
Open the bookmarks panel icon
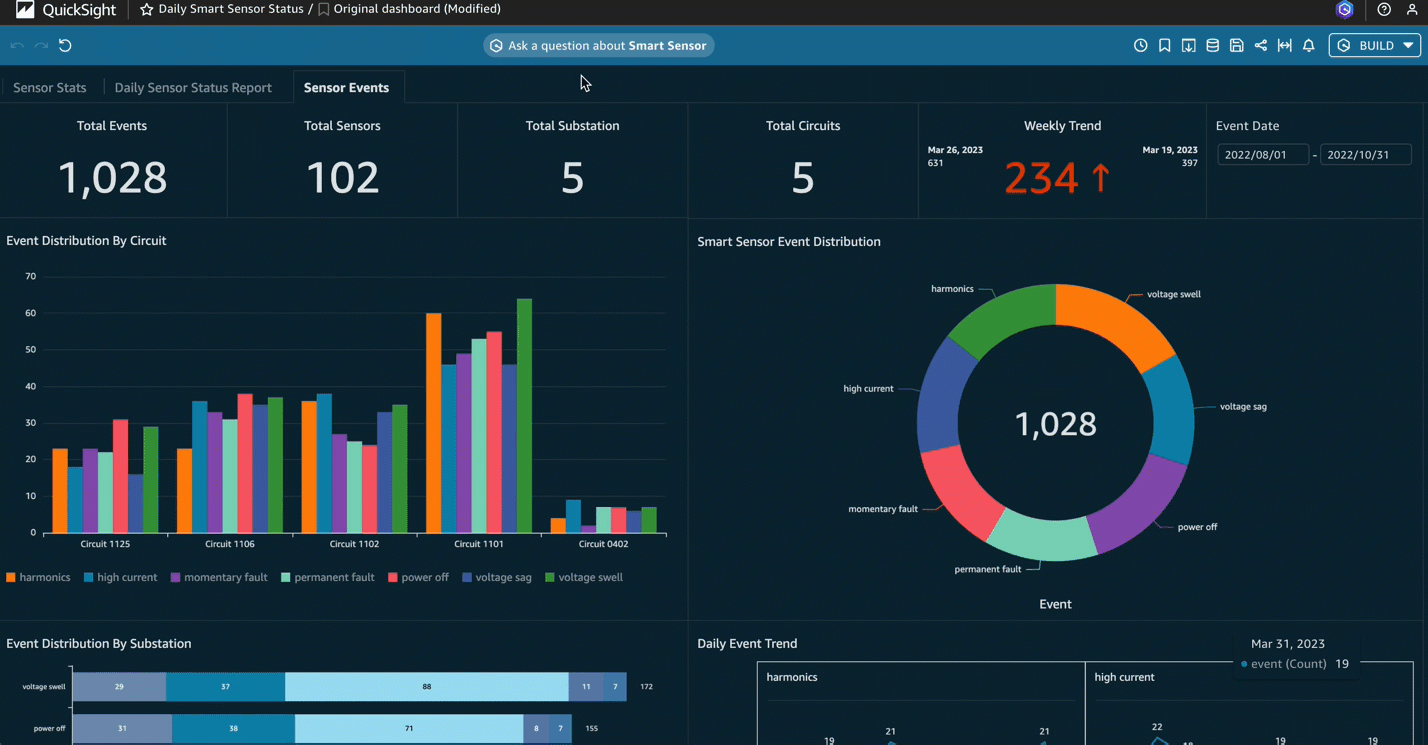pyautogui.click(x=1164, y=45)
